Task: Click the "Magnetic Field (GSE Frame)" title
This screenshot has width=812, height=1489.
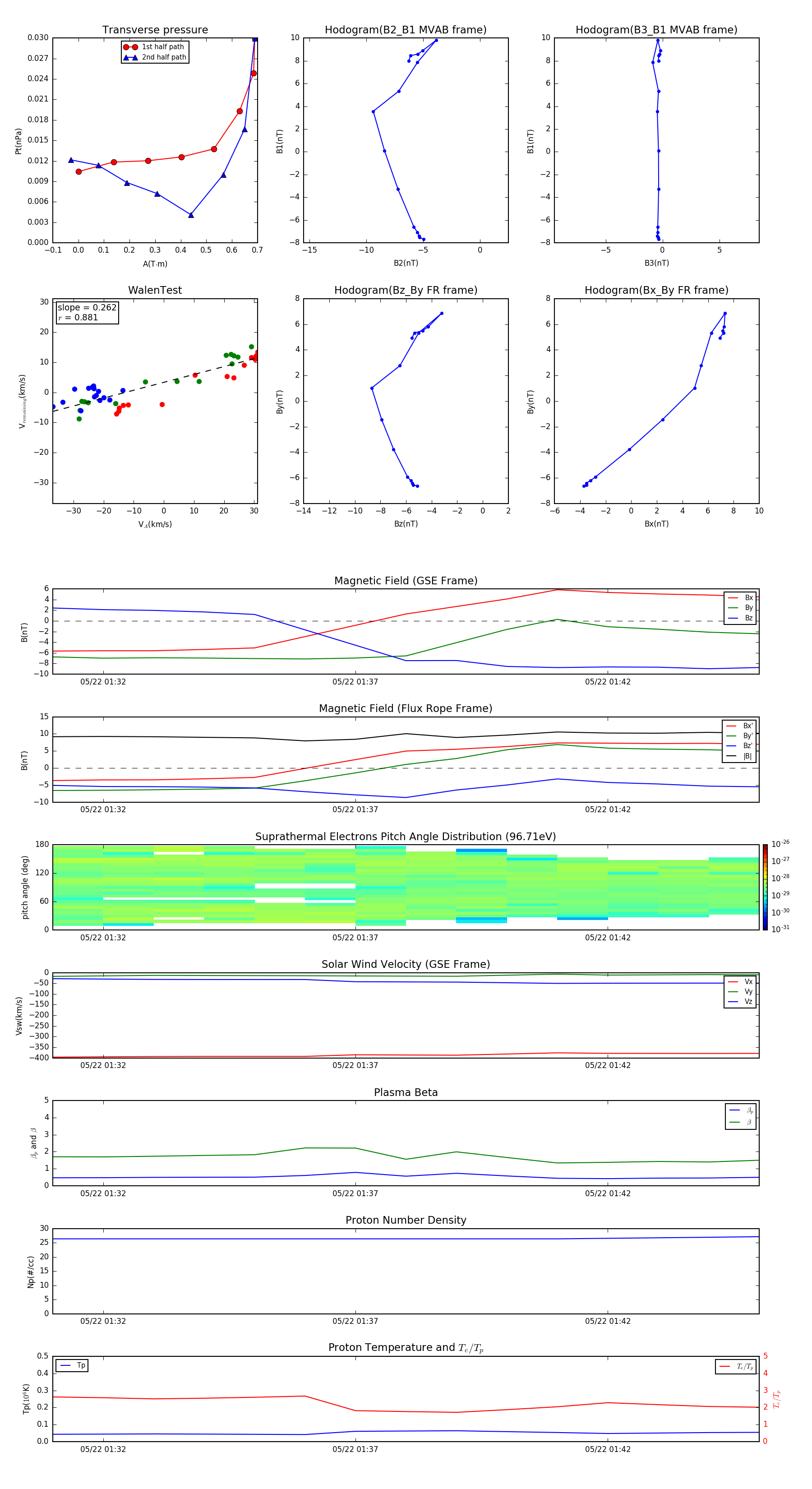Action: coord(406,581)
